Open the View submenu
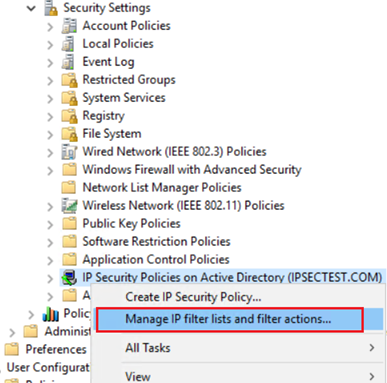The height and width of the screenshot is (383, 387). (x=237, y=376)
